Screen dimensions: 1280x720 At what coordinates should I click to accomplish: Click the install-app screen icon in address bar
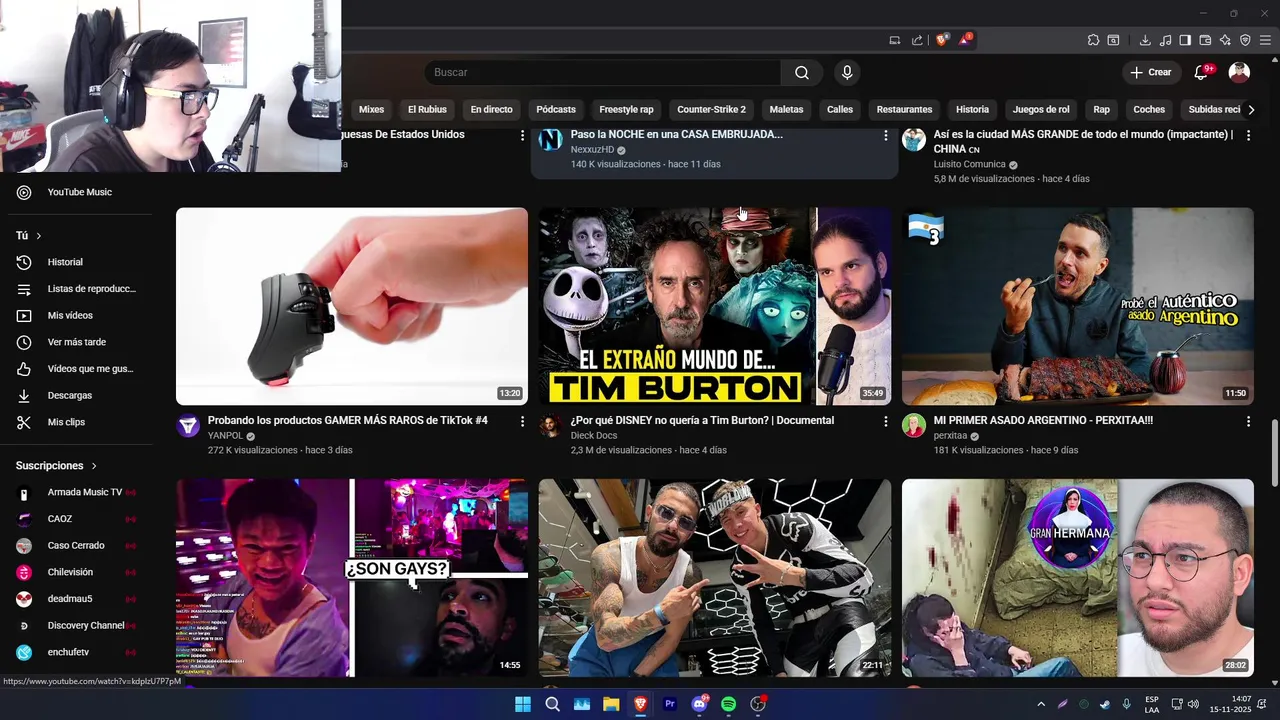tap(895, 40)
